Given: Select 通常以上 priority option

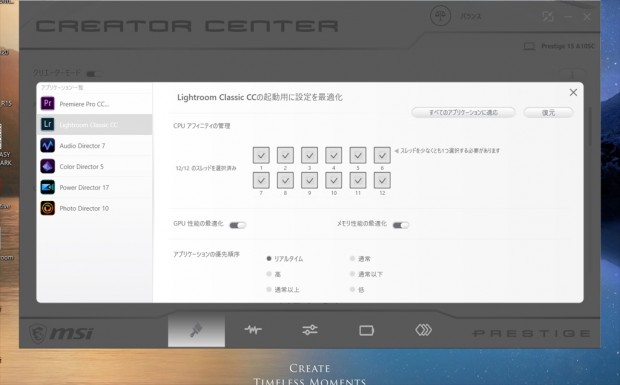Looking at the screenshot, I should tap(283, 289).
